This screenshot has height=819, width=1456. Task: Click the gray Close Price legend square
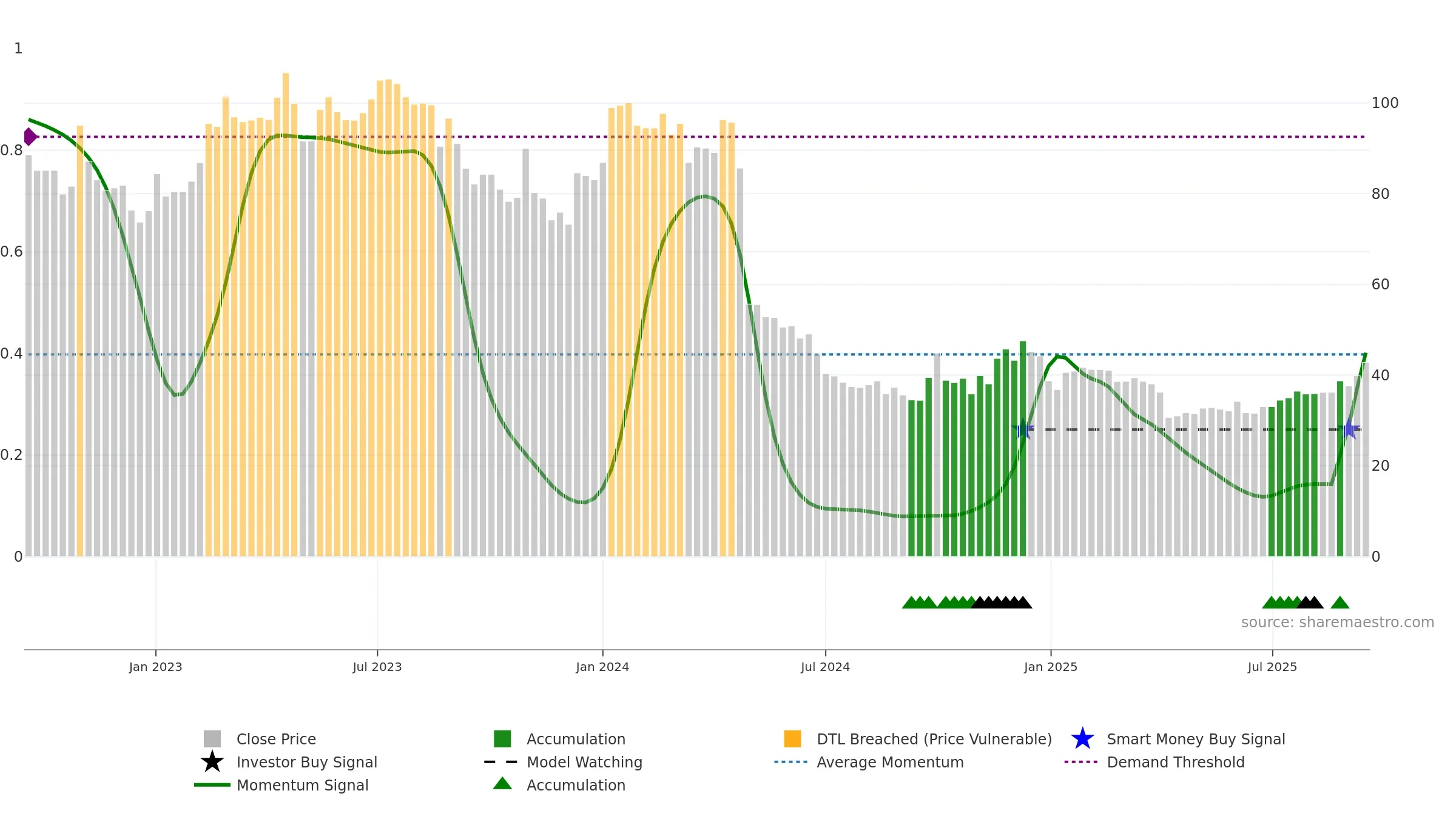212,739
